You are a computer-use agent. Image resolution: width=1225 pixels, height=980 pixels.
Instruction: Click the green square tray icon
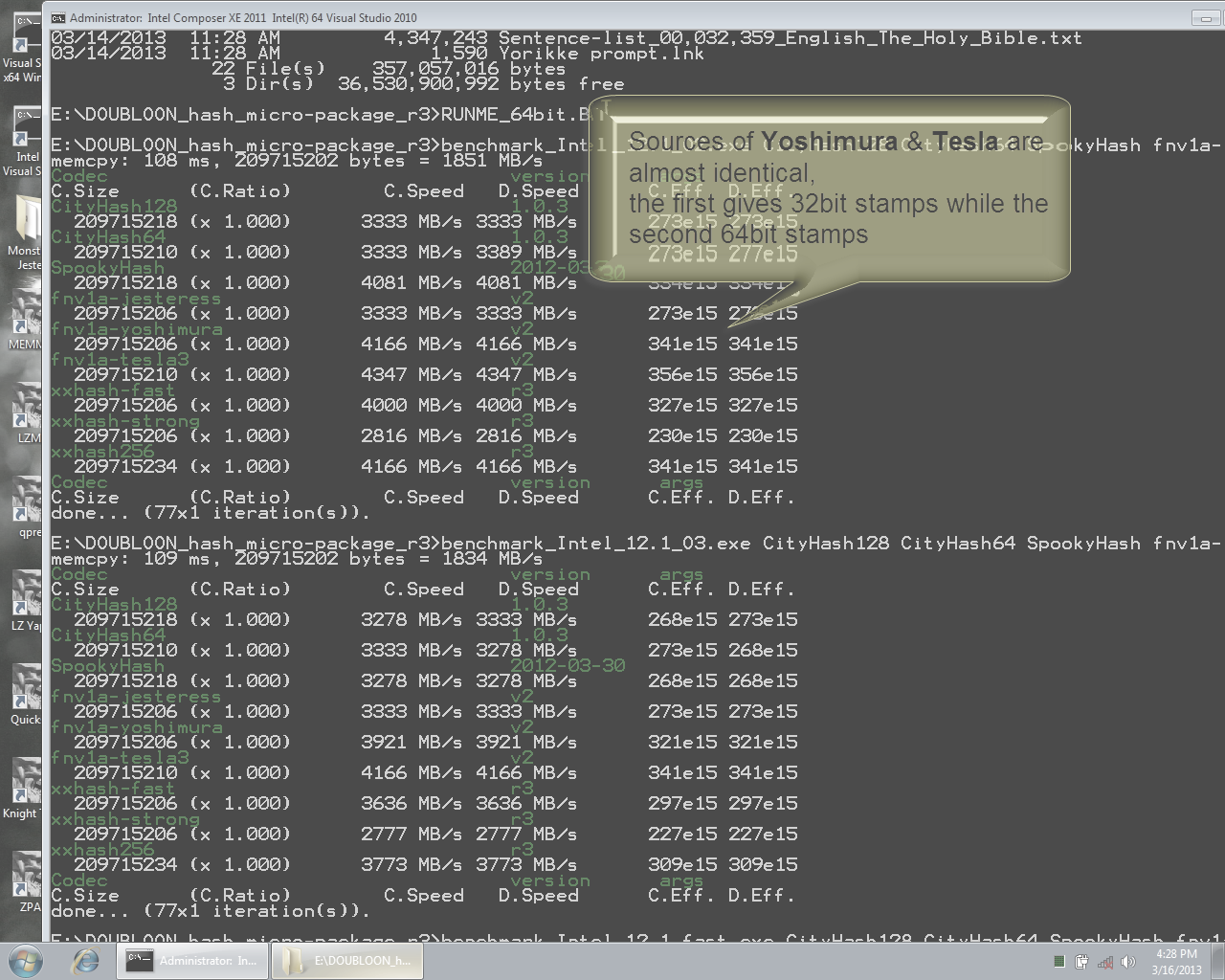(x=1058, y=961)
